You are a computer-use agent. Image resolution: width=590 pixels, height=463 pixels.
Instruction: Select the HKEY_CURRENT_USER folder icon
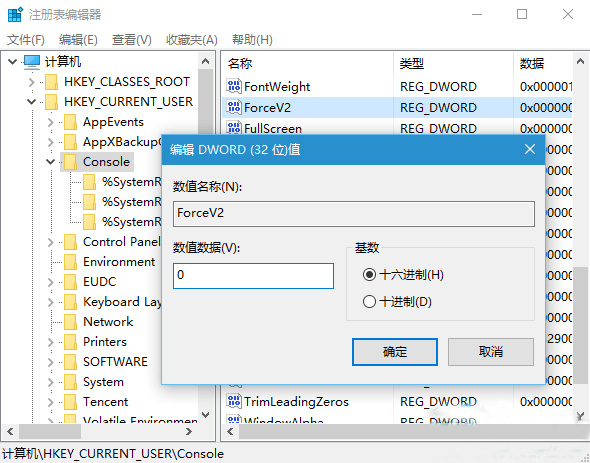tap(51, 102)
